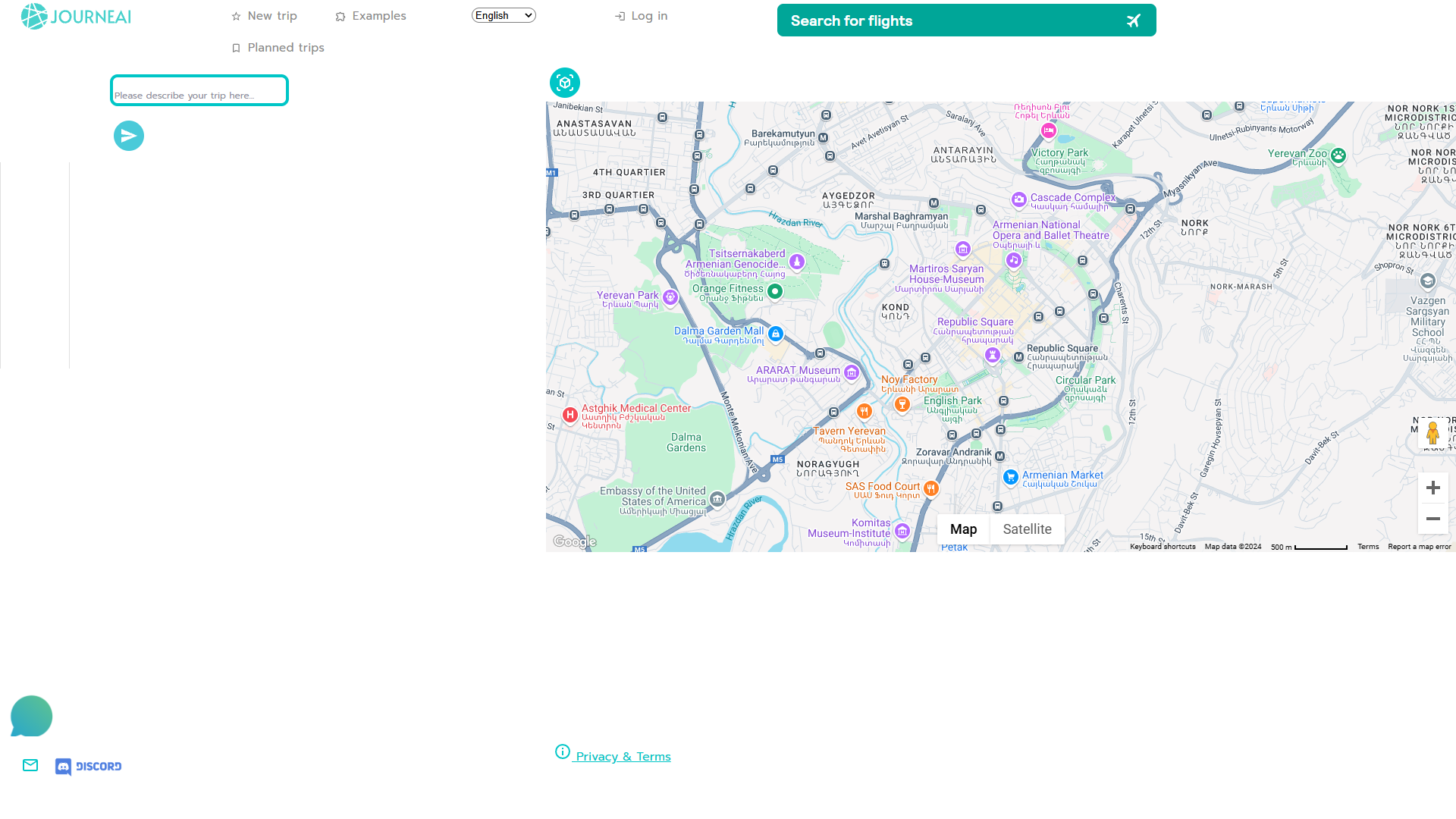The width and height of the screenshot is (1456, 819).
Task: Click the paper plane icon on the flights button
Action: point(1133,20)
